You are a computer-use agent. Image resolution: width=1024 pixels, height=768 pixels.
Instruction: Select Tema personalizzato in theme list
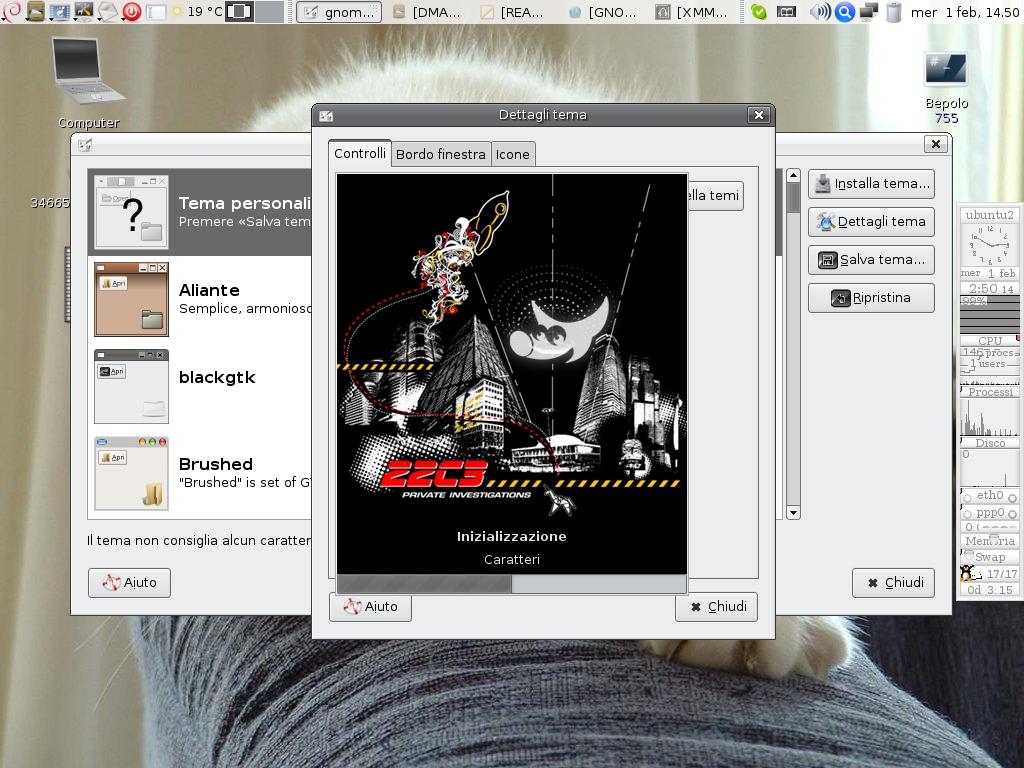(200, 212)
